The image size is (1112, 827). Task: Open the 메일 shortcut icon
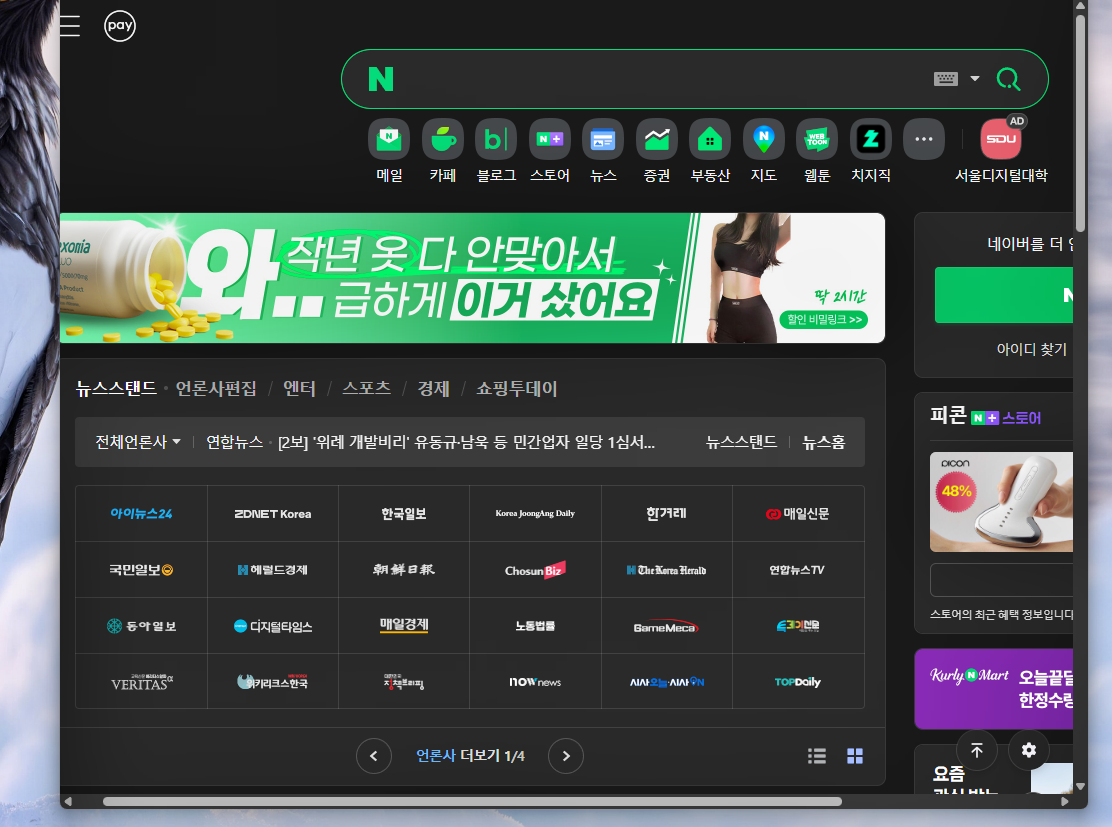tap(389, 139)
